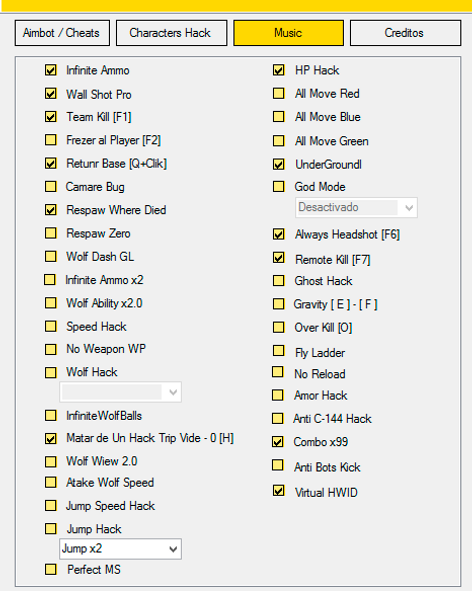
Task: Check No Weapon WP
Action: coord(51,349)
